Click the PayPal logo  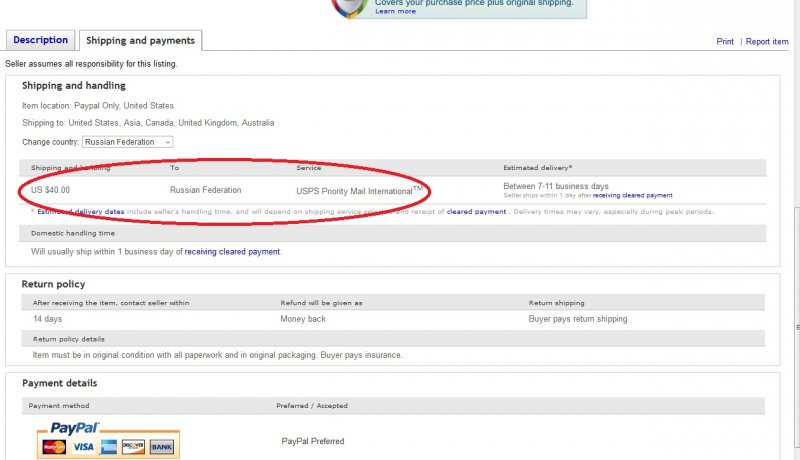pos(74,428)
